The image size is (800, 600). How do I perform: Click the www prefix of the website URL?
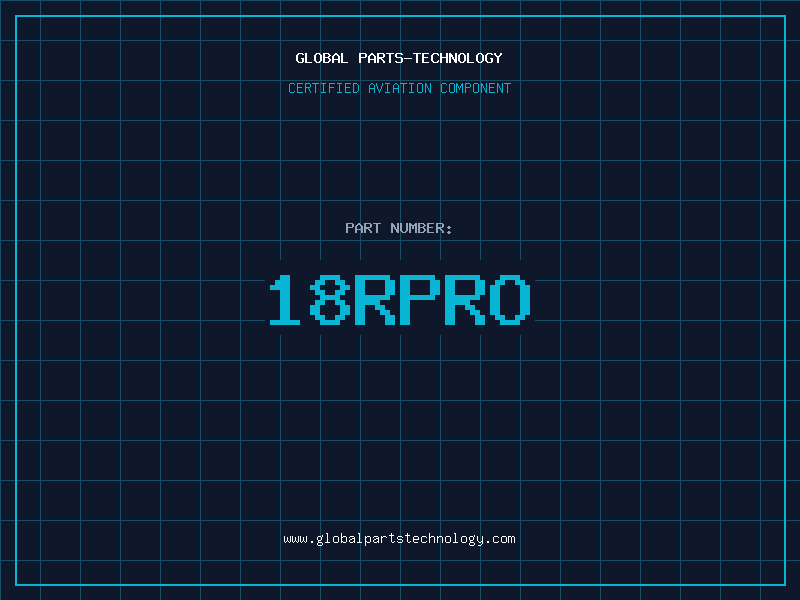click(x=295, y=539)
